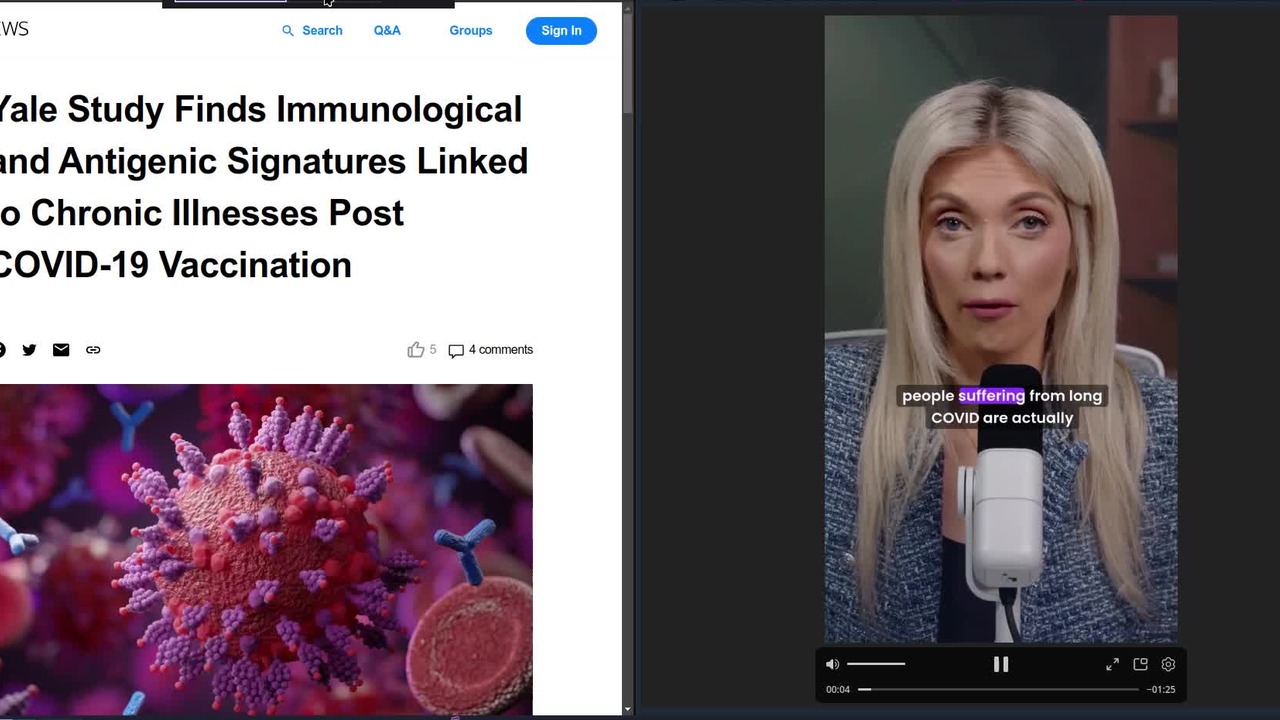Open the Q&A menu item
The height and width of the screenshot is (720, 1280).
pos(387,31)
